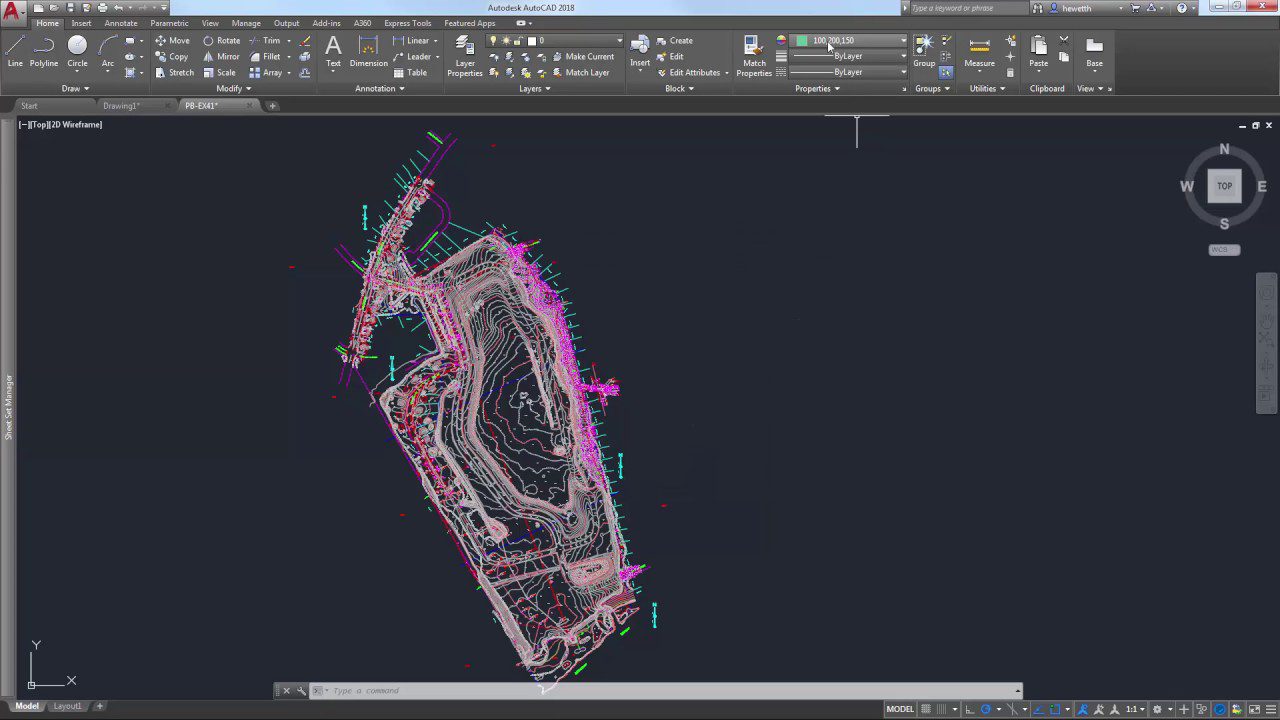Click the Mirror tool
This screenshot has width=1280, height=720.
click(221, 57)
